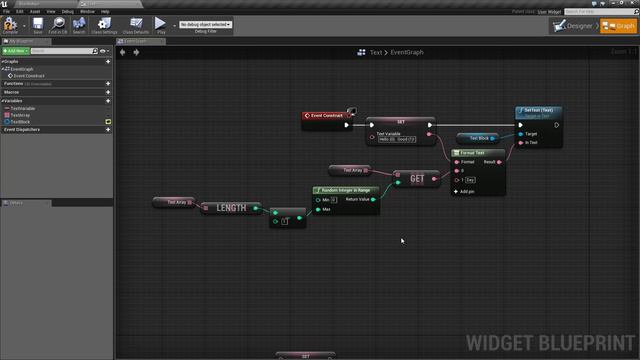Open the Play options dropdown arrow

pyautogui.click(x=174, y=26)
